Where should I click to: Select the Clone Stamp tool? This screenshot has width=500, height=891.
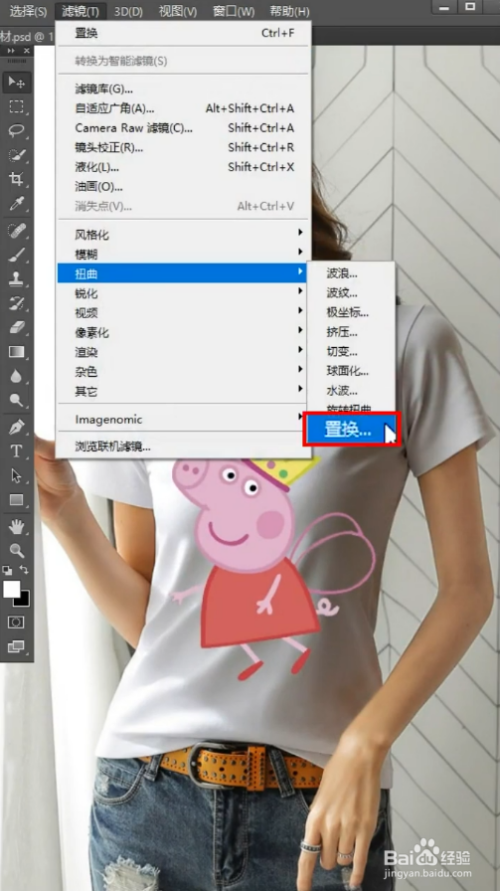click(16, 279)
